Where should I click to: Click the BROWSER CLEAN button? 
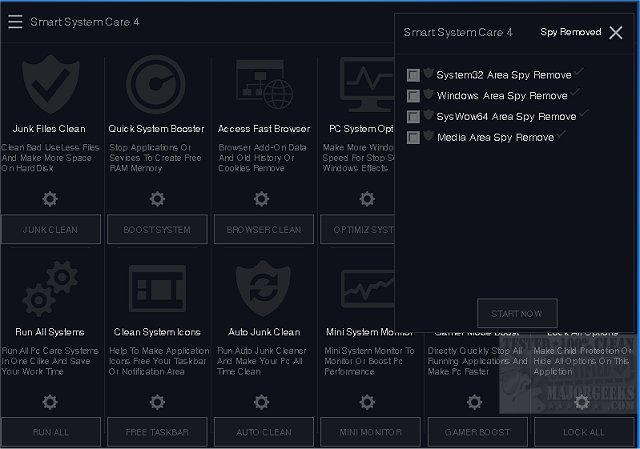(x=264, y=229)
